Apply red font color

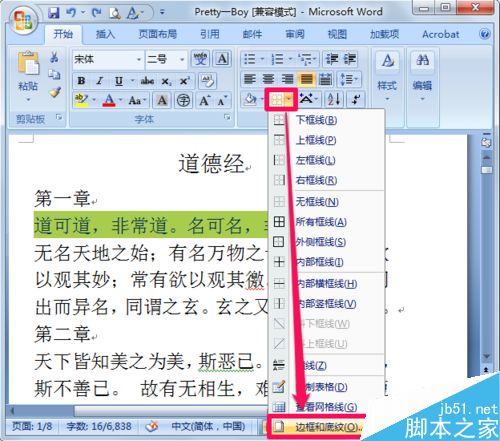coord(109,100)
